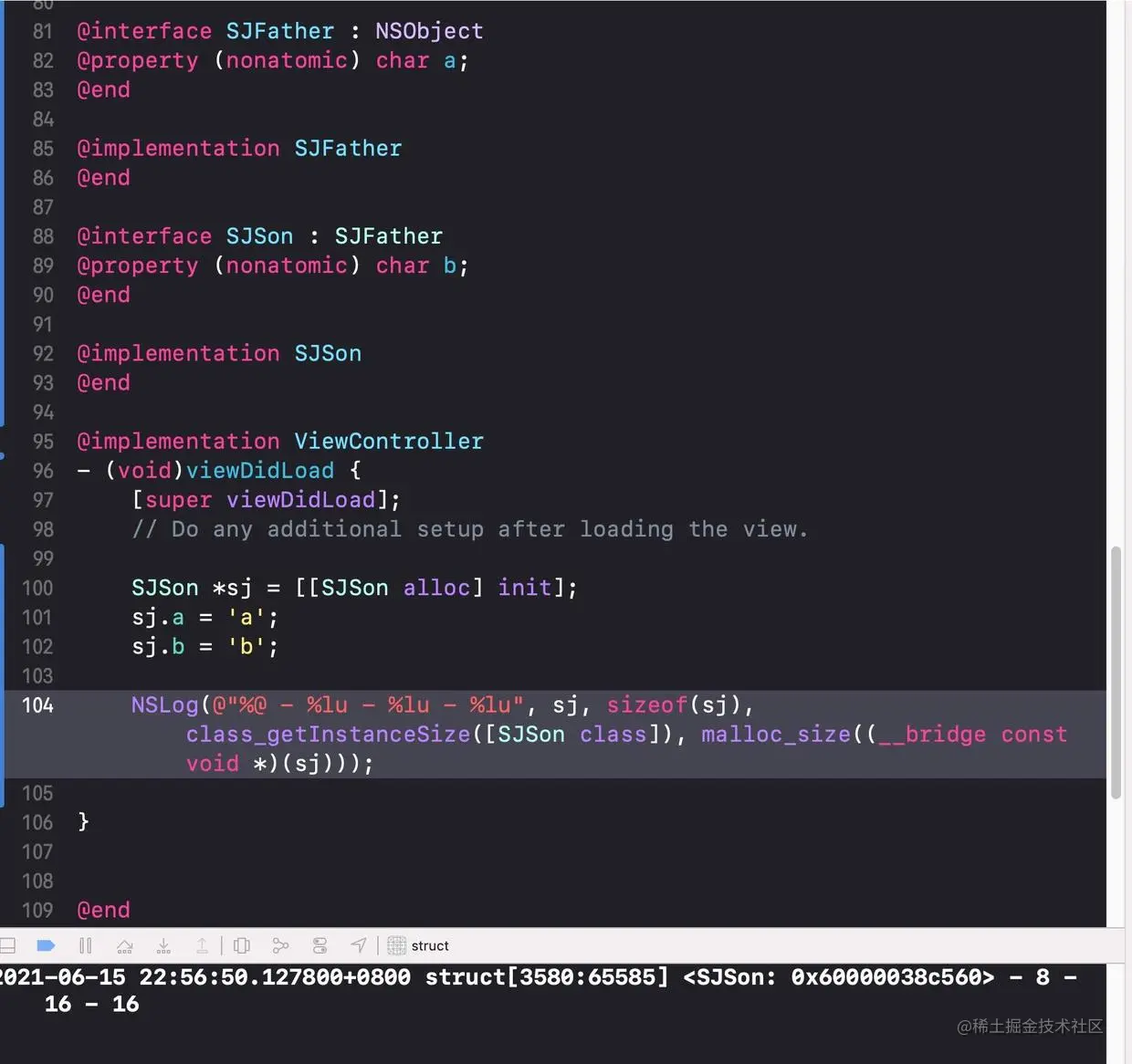Click SJSon in the interface on line 88

tap(259, 236)
